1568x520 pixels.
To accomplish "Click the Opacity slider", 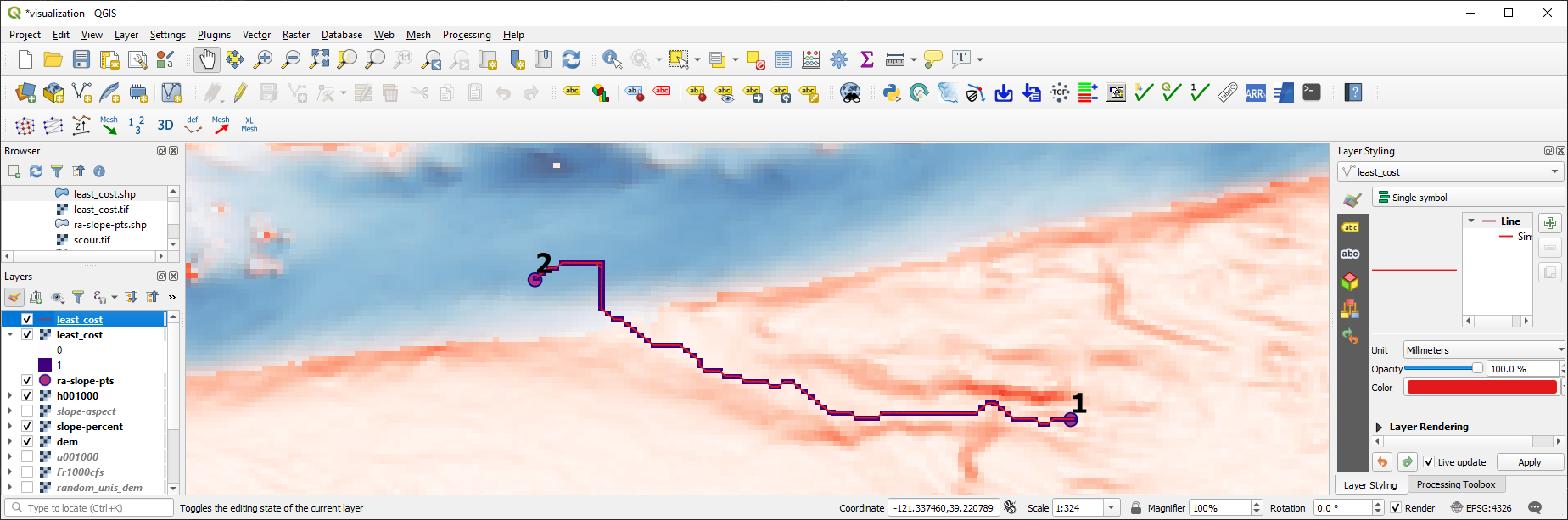I will click(x=1443, y=368).
